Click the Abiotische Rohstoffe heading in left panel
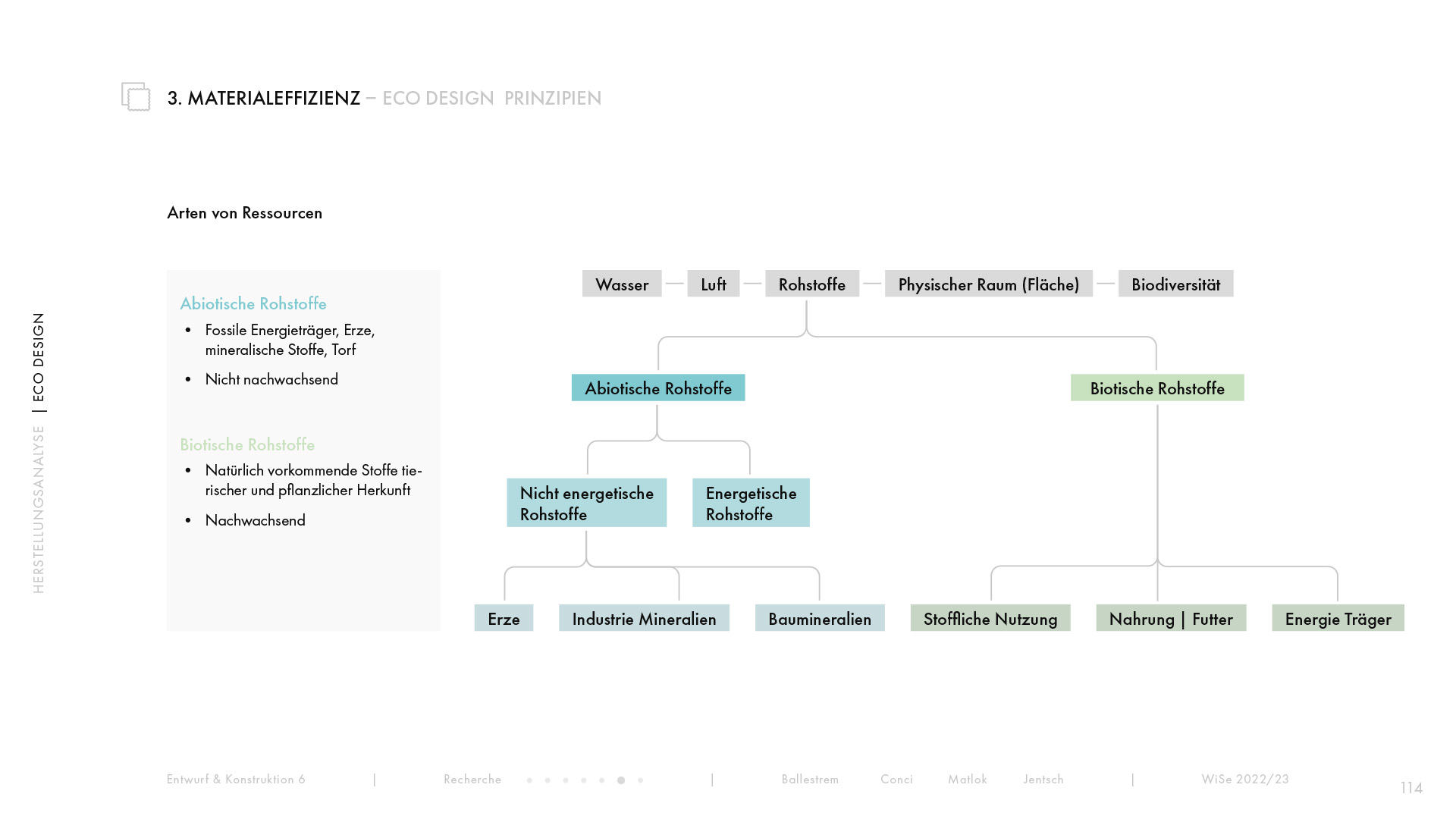1456x819 pixels. pyautogui.click(x=253, y=303)
